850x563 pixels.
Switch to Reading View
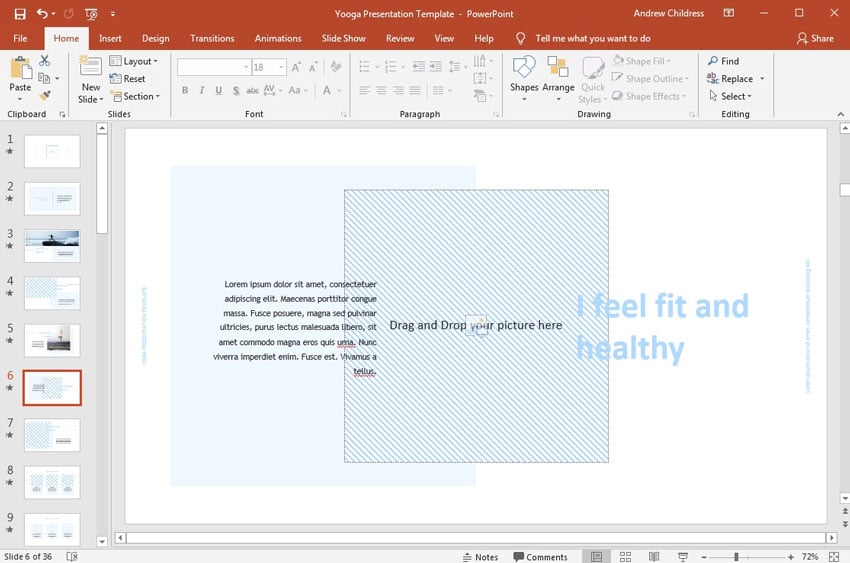pos(654,557)
